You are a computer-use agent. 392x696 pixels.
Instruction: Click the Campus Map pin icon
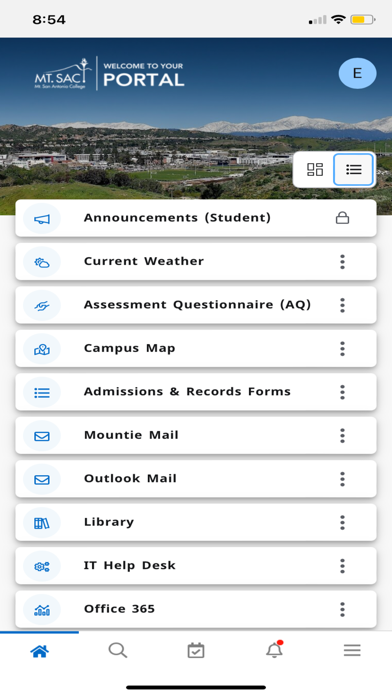42,349
